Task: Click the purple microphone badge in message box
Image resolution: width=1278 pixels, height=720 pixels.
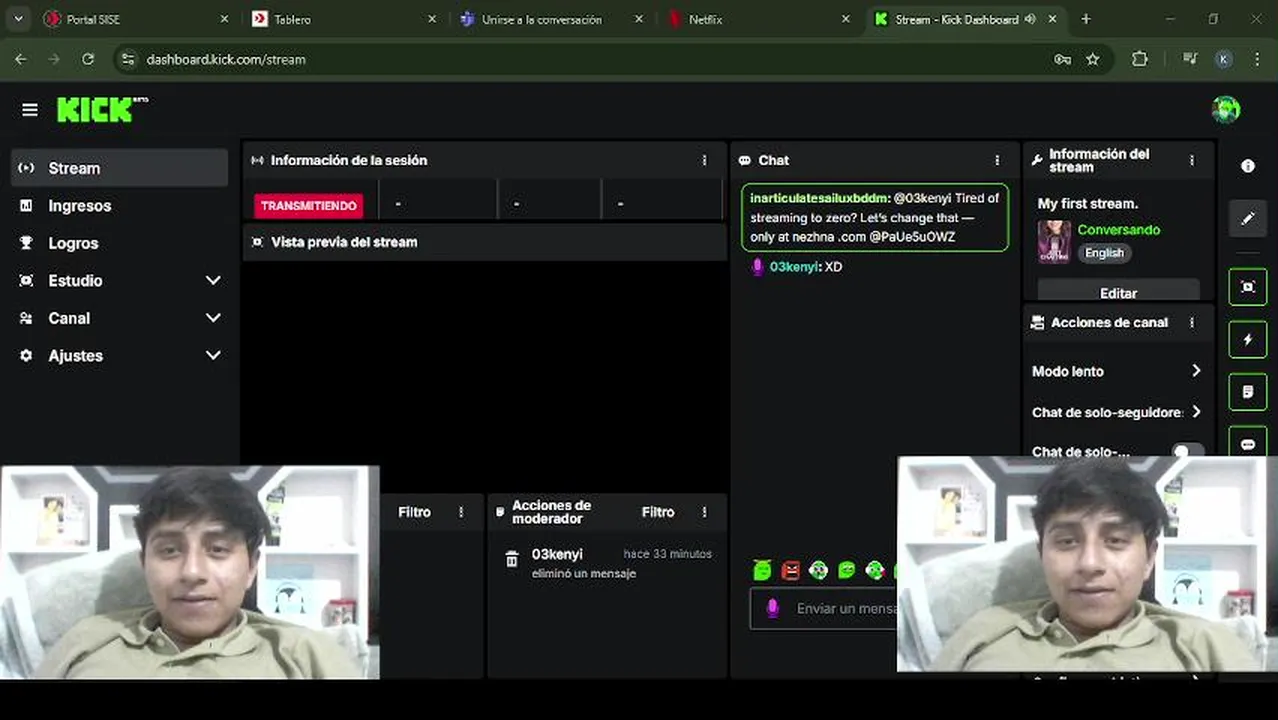Action: 772,608
